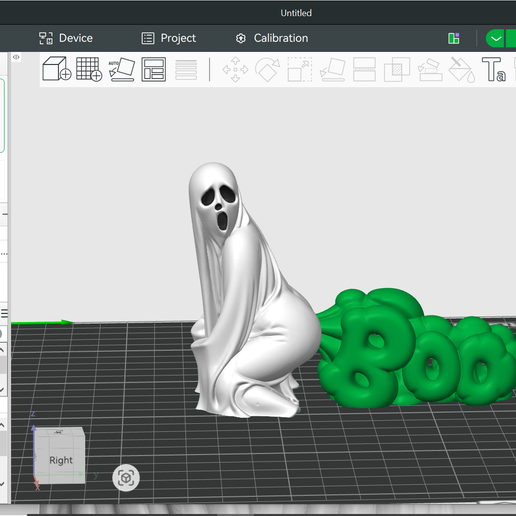Open the Color painting bucket tool
516x516 pixels.
(x=462, y=70)
